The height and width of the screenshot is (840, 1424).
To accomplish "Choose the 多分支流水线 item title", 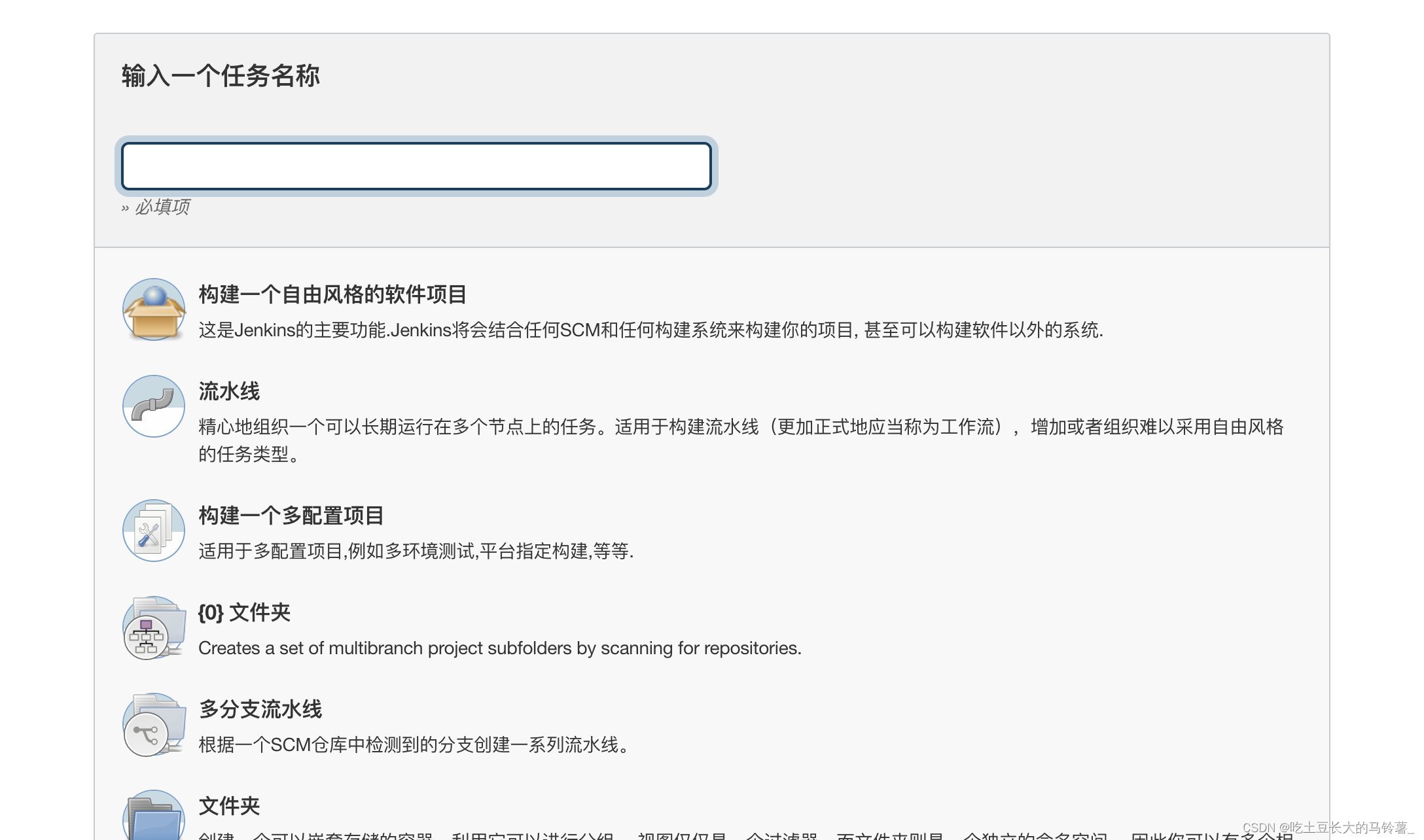I will point(260,709).
